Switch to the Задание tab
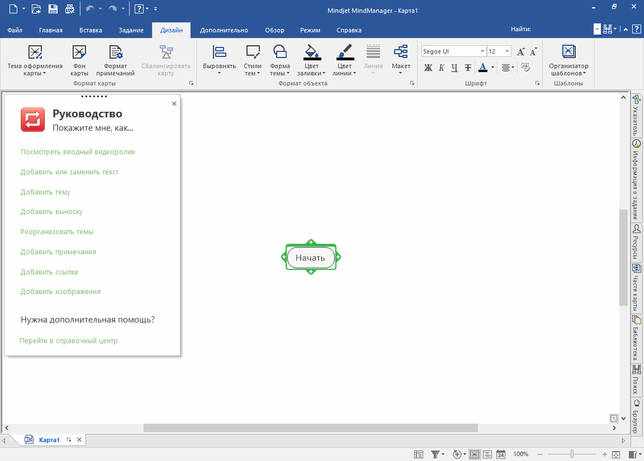The height and width of the screenshot is (461, 644). click(131, 30)
